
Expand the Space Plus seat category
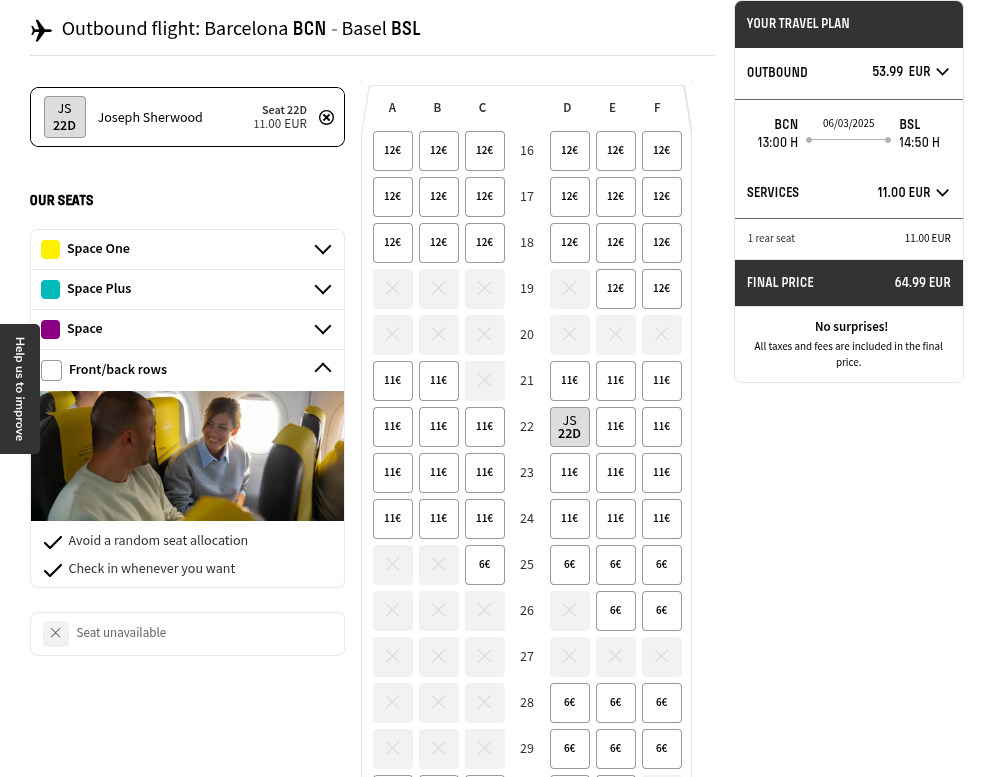click(x=323, y=289)
